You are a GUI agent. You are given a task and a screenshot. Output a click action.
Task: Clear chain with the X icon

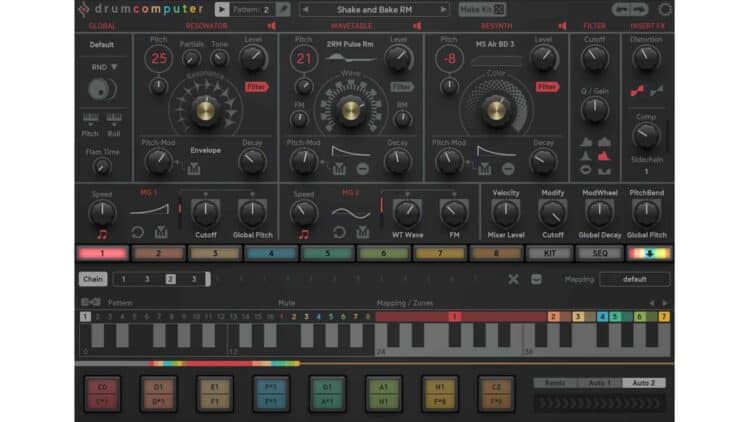point(513,279)
